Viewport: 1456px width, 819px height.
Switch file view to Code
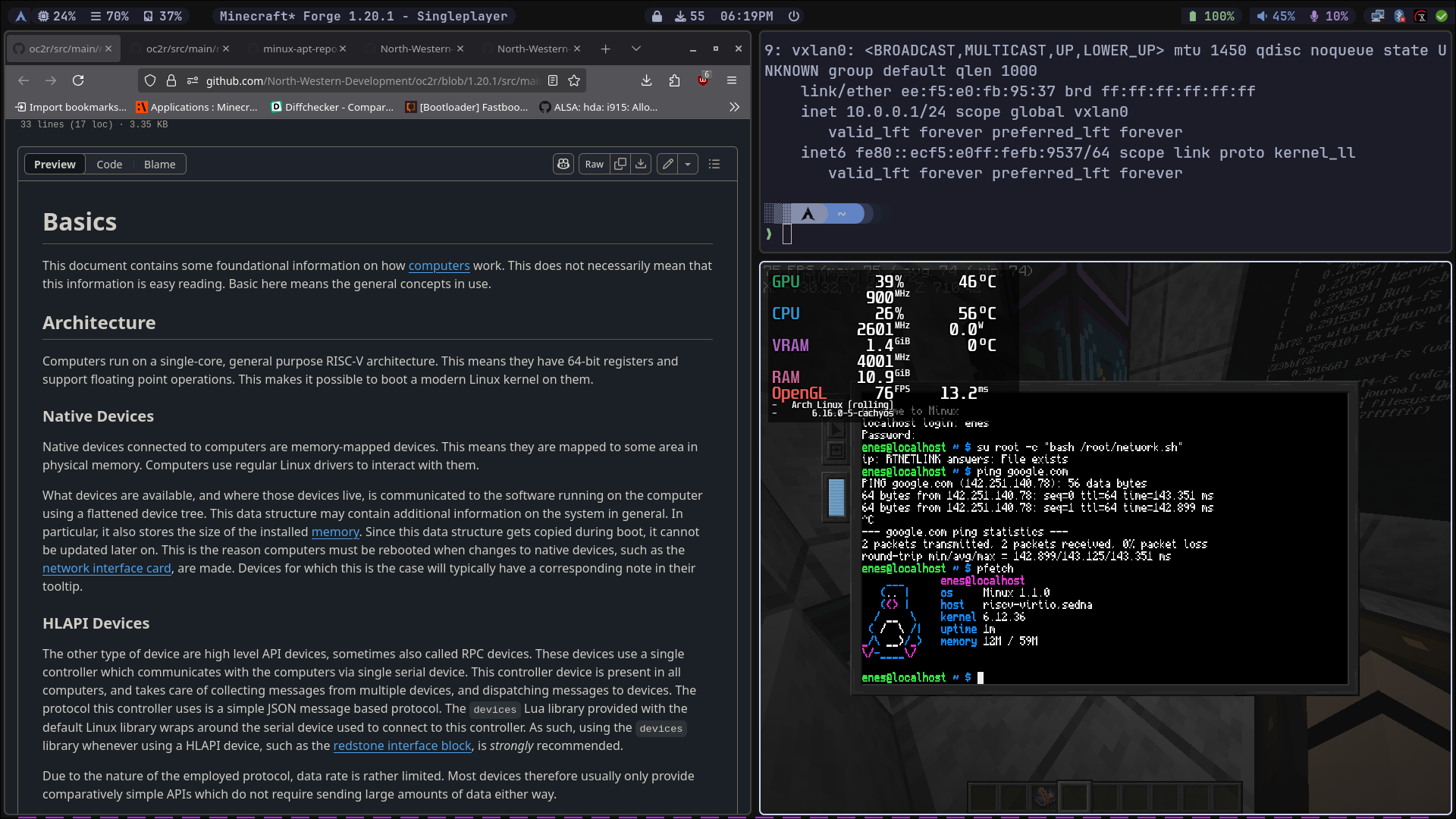pyautogui.click(x=109, y=164)
